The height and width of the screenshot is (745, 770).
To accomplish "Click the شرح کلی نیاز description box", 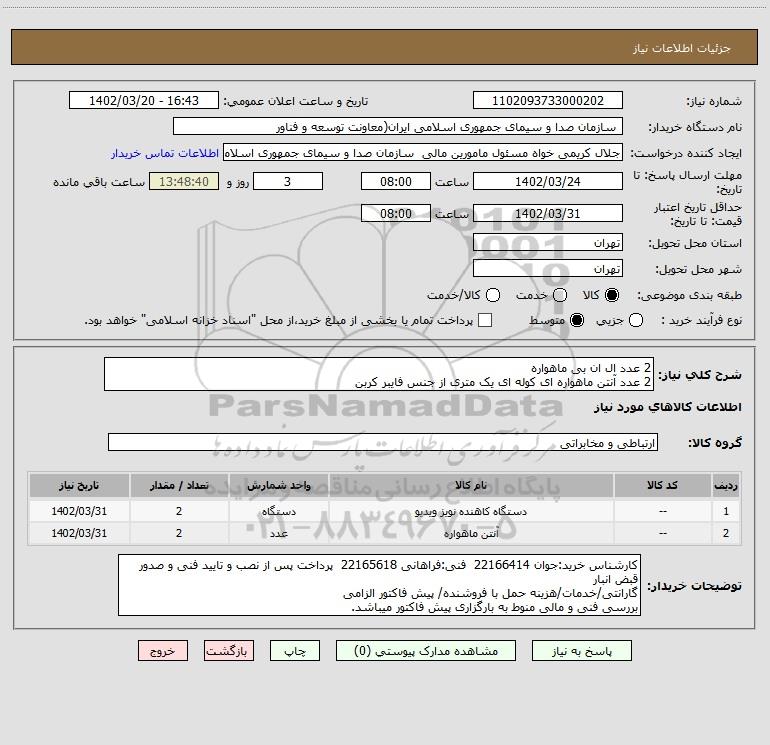I will [x=379, y=374].
